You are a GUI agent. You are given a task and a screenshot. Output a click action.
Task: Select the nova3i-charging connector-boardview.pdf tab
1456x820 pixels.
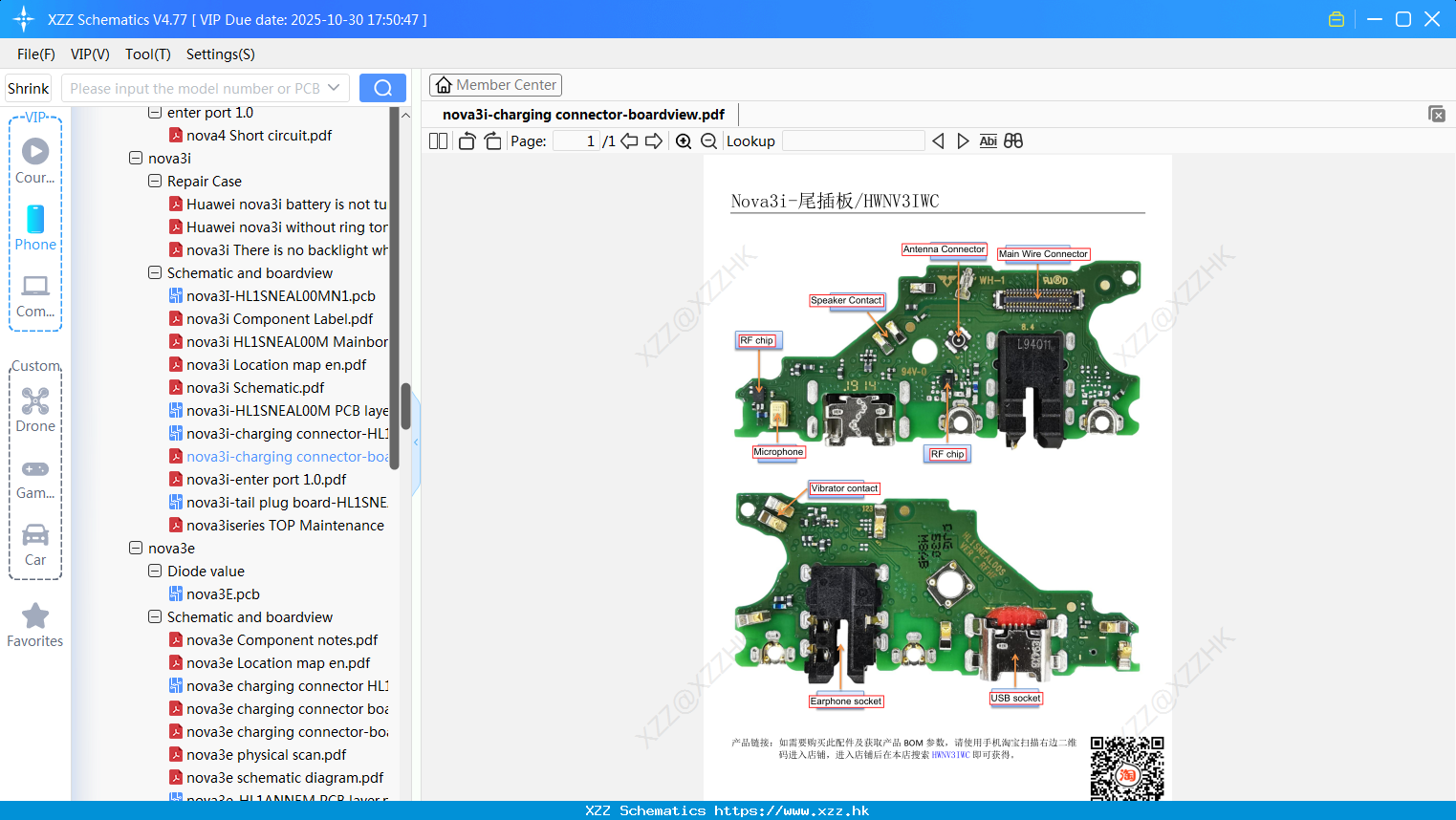pos(583,115)
